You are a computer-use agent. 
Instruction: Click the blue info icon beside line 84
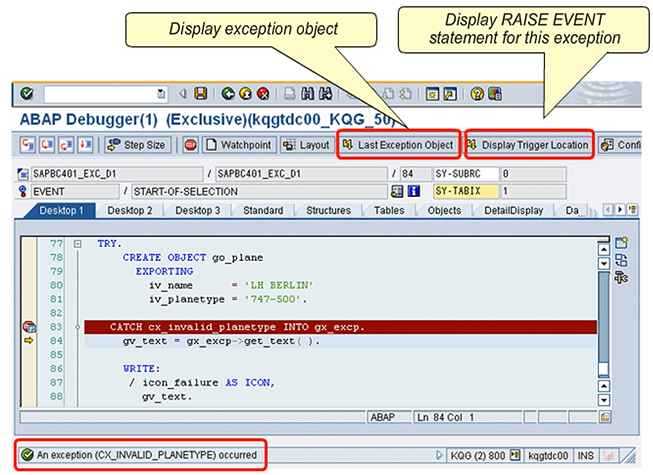coord(412,191)
